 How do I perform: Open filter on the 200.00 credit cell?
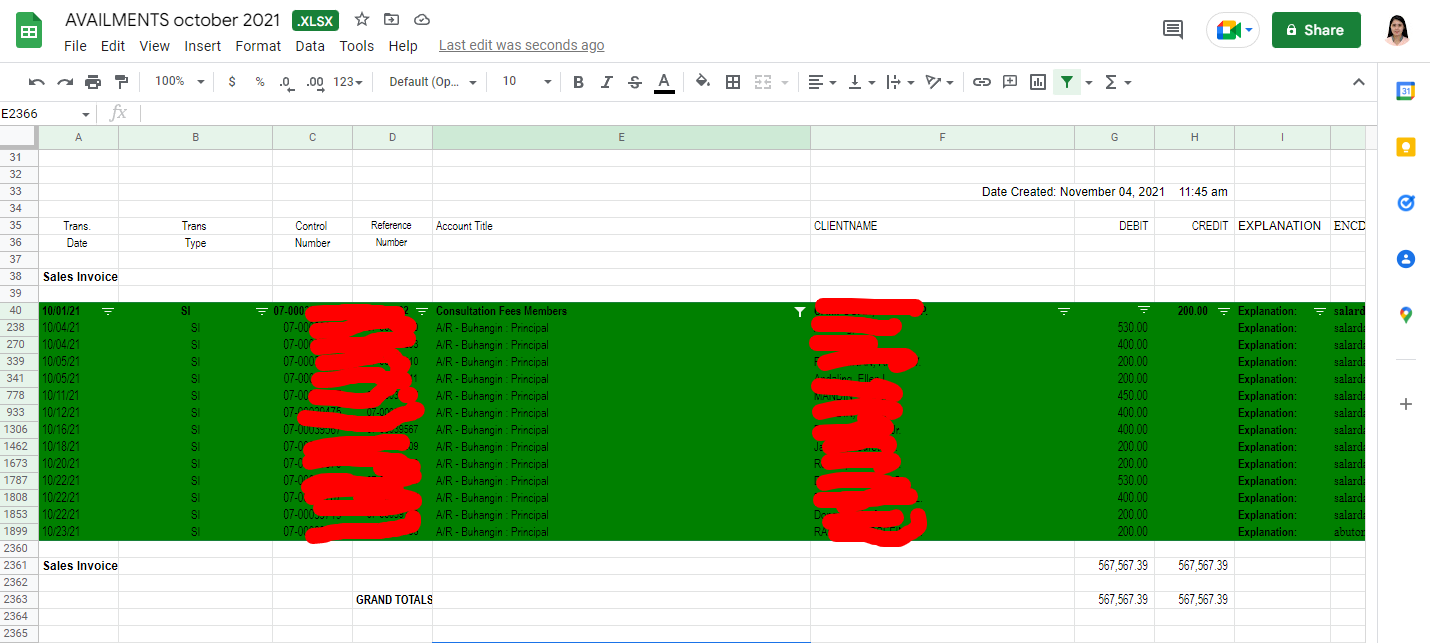[x=1223, y=311]
